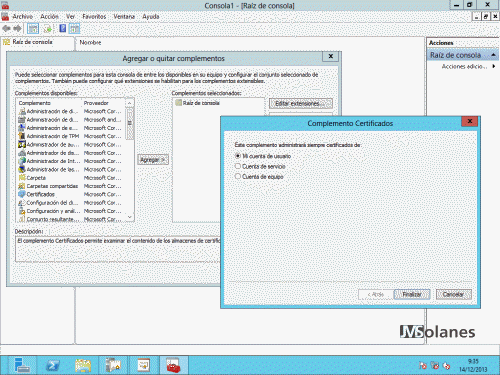This screenshot has height=375, width=500.
Task: Click the back arrow toolbar icon
Action: point(6,29)
